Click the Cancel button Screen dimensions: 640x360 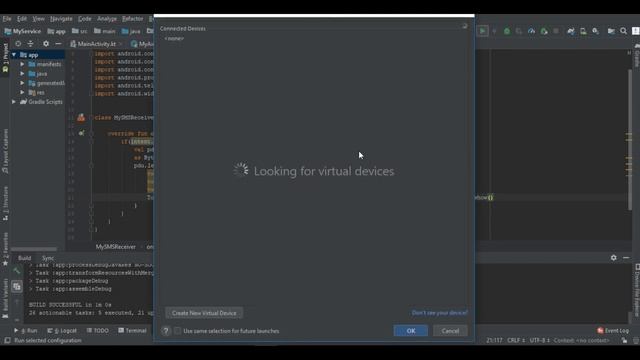coord(450,331)
